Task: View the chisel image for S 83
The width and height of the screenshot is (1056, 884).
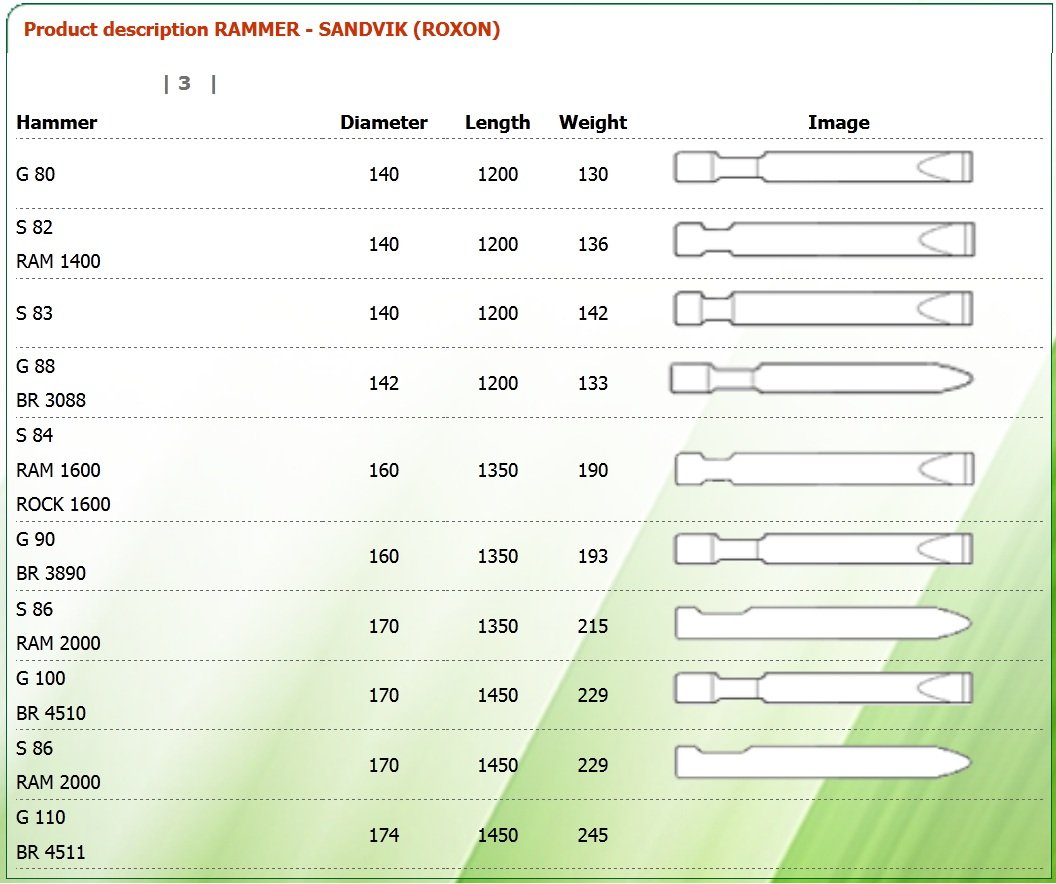Action: (824, 308)
